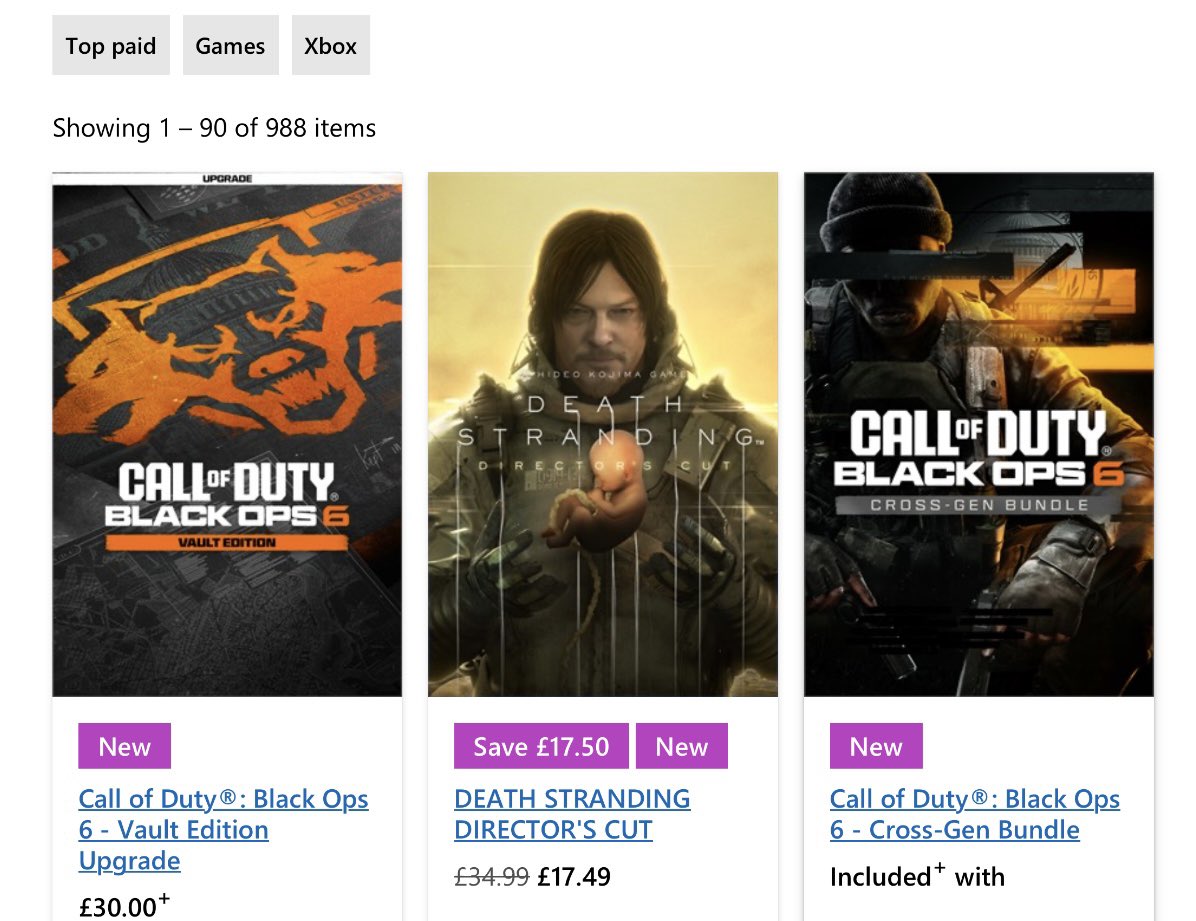
Task: Click the 'Included with' text
Action: [917, 876]
